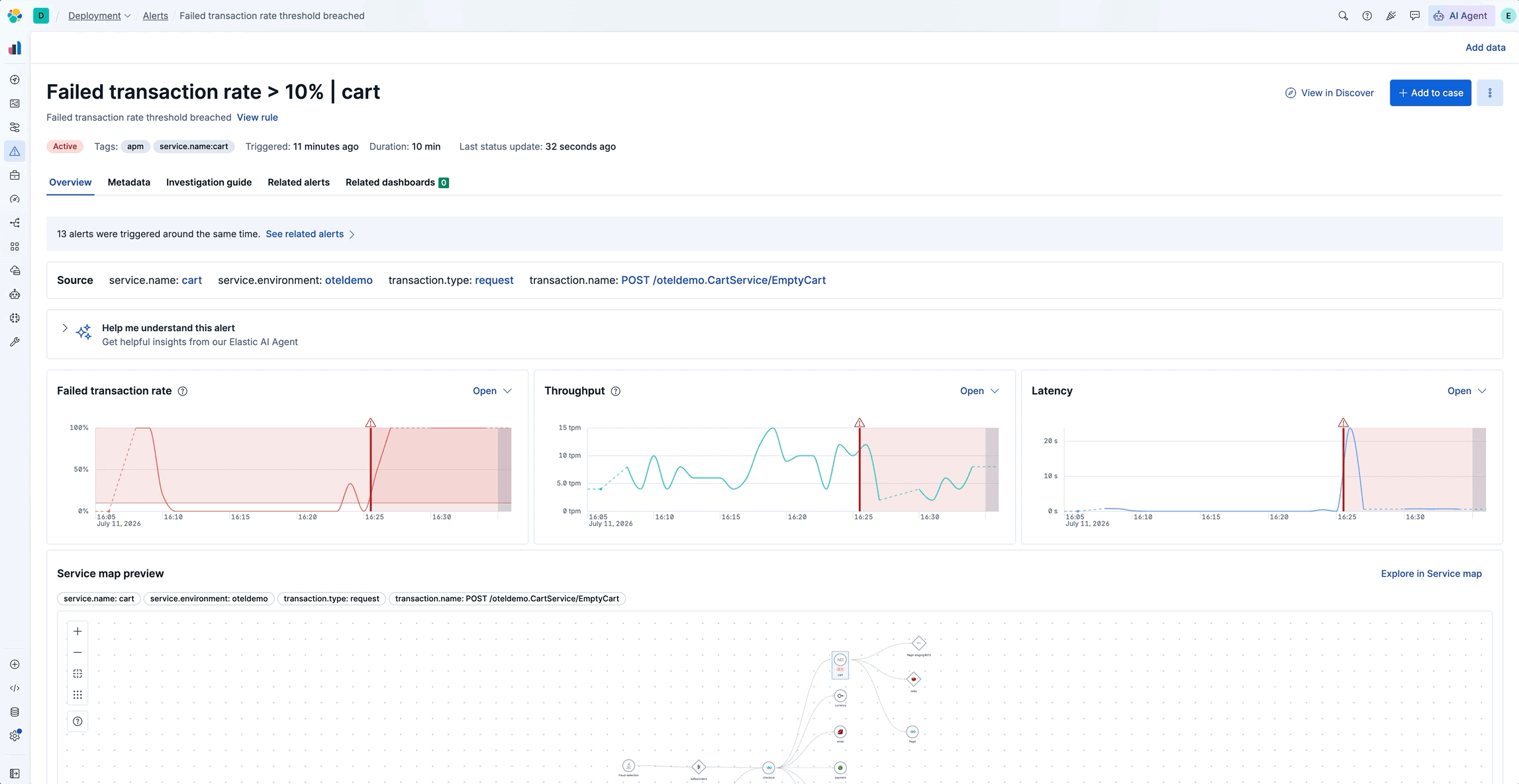Open the Related dashboards tab

click(x=397, y=183)
